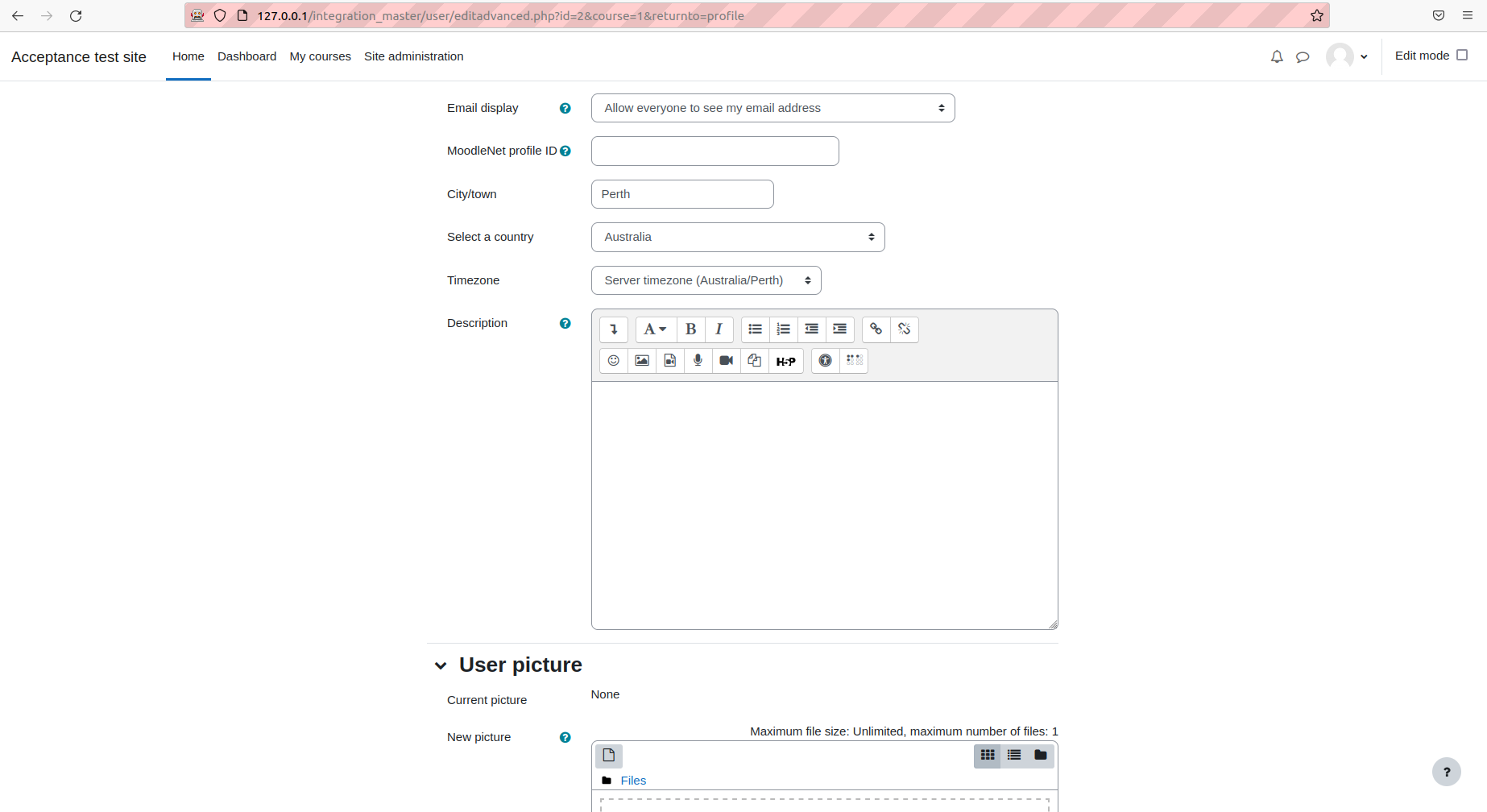Open Timezone dropdown
1487x812 pixels.
[x=706, y=280]
